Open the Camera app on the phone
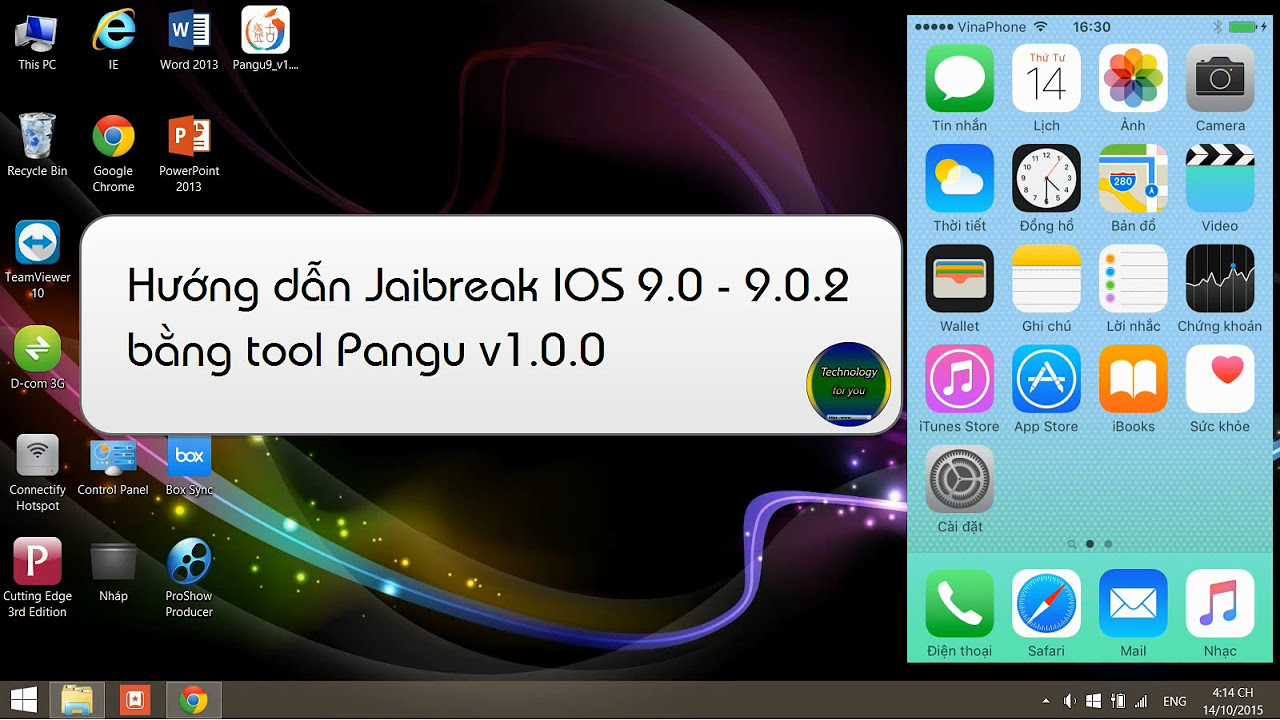The image size is (1280, 720). 1220,78
